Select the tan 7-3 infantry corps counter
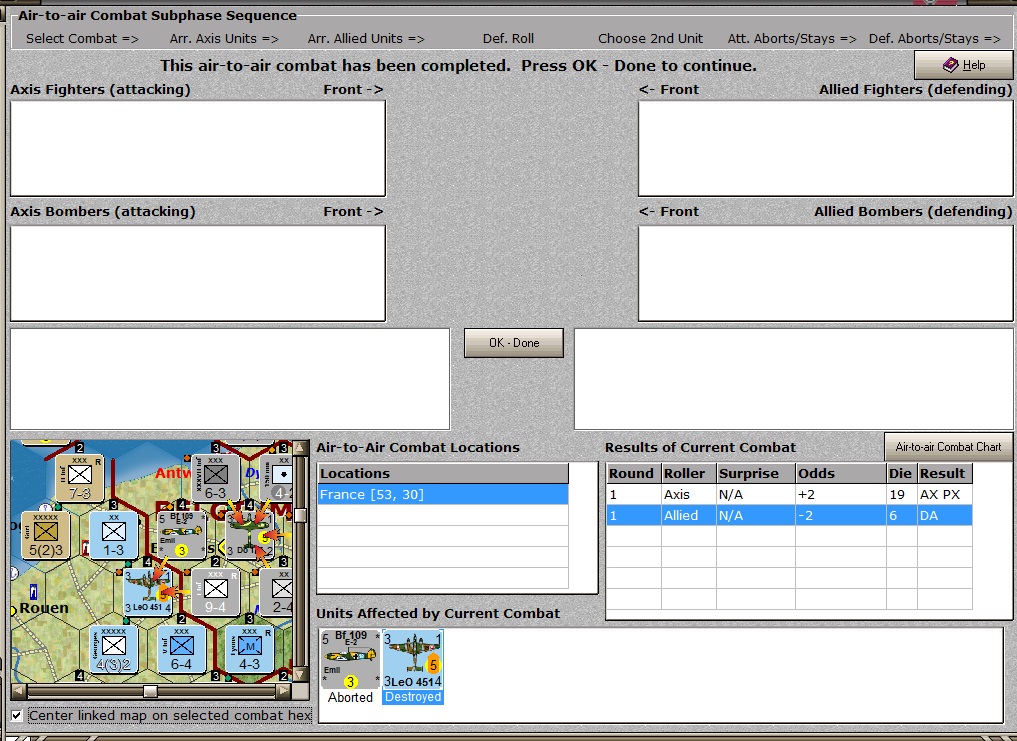1017x741 pixels. [x=80, y=478]
